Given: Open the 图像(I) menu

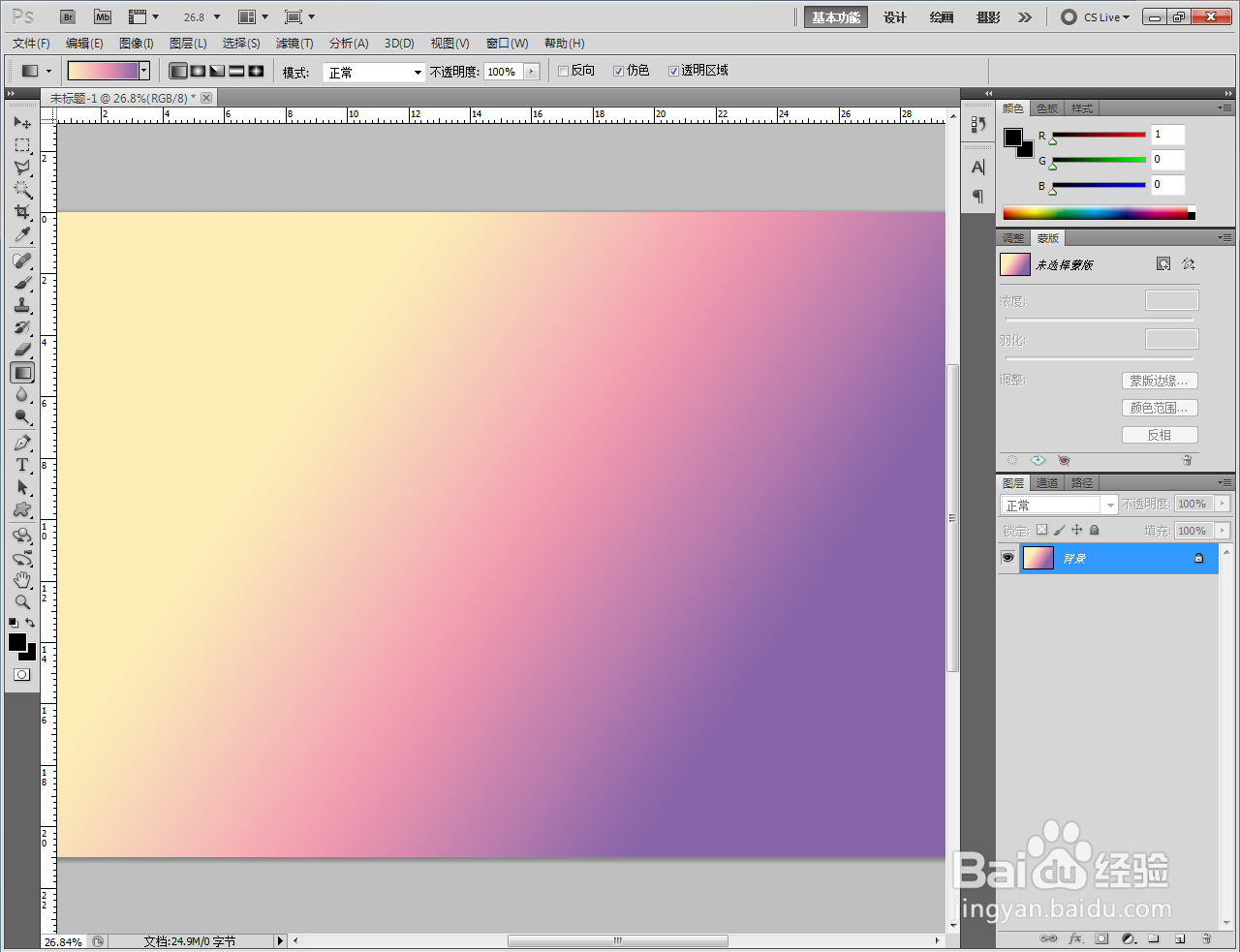Looking at the screenshot, I should [137, 44].
